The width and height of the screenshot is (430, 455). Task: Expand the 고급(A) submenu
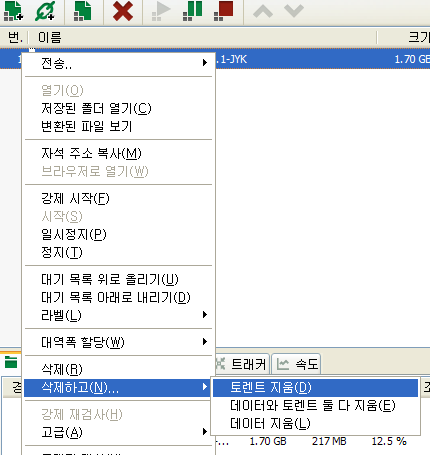click(x=118, y=433)
